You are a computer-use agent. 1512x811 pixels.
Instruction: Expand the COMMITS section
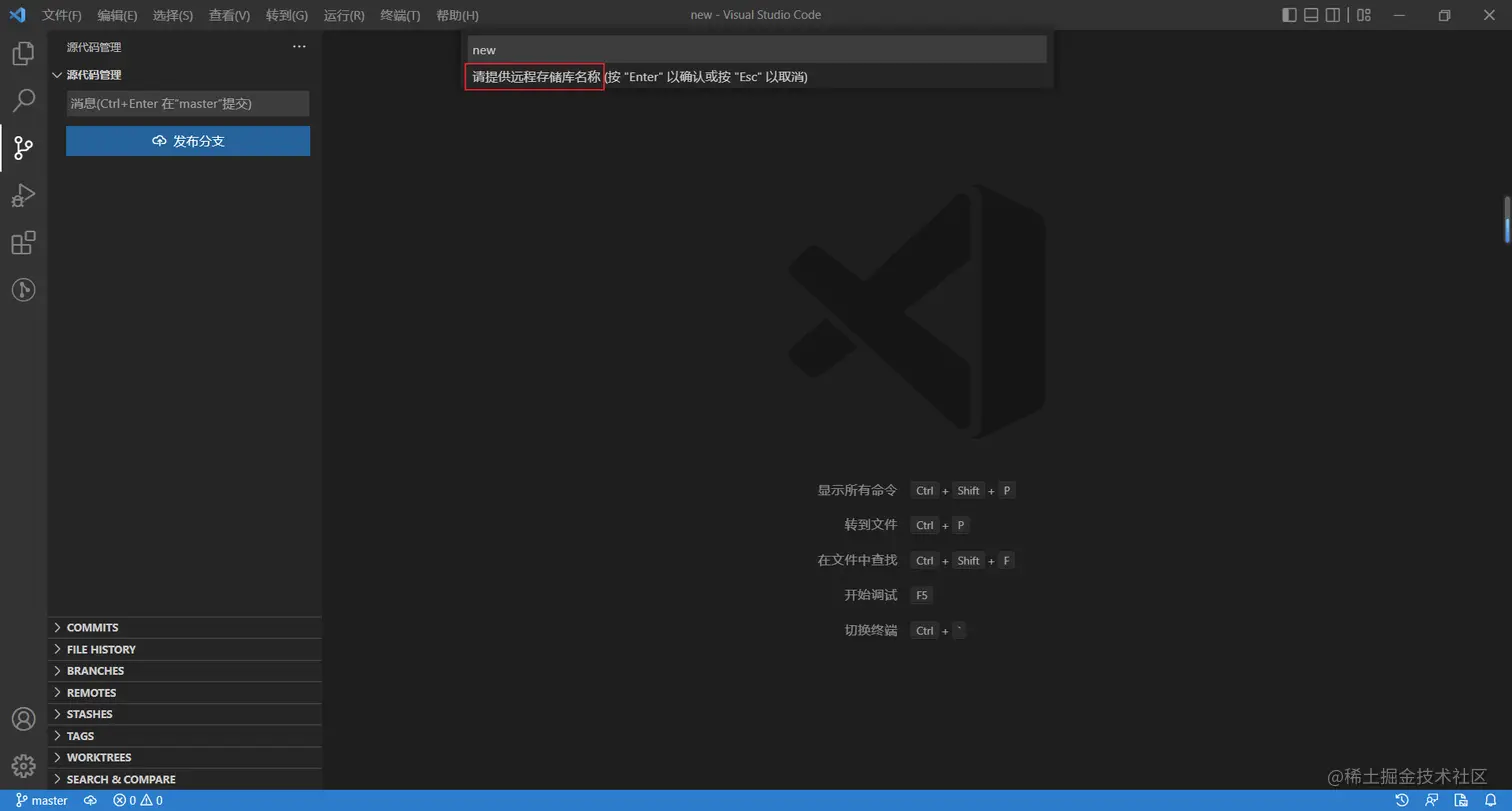[x=185, y=628]
